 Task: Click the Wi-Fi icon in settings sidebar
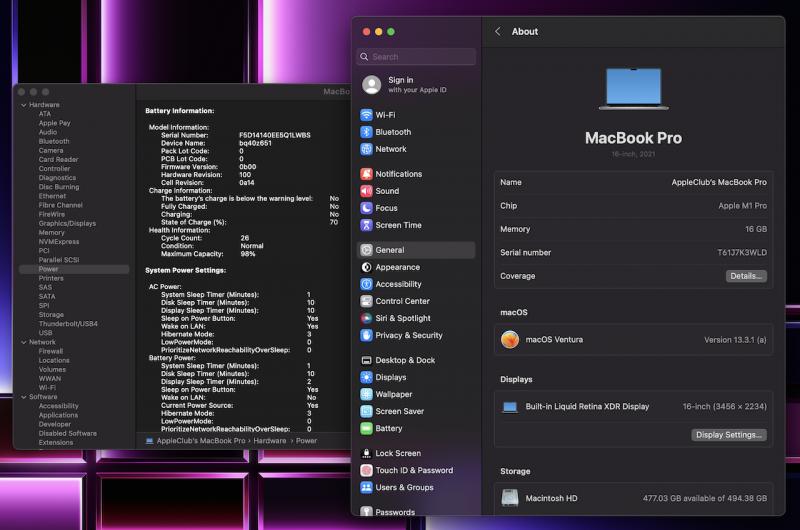coord(367,115)
